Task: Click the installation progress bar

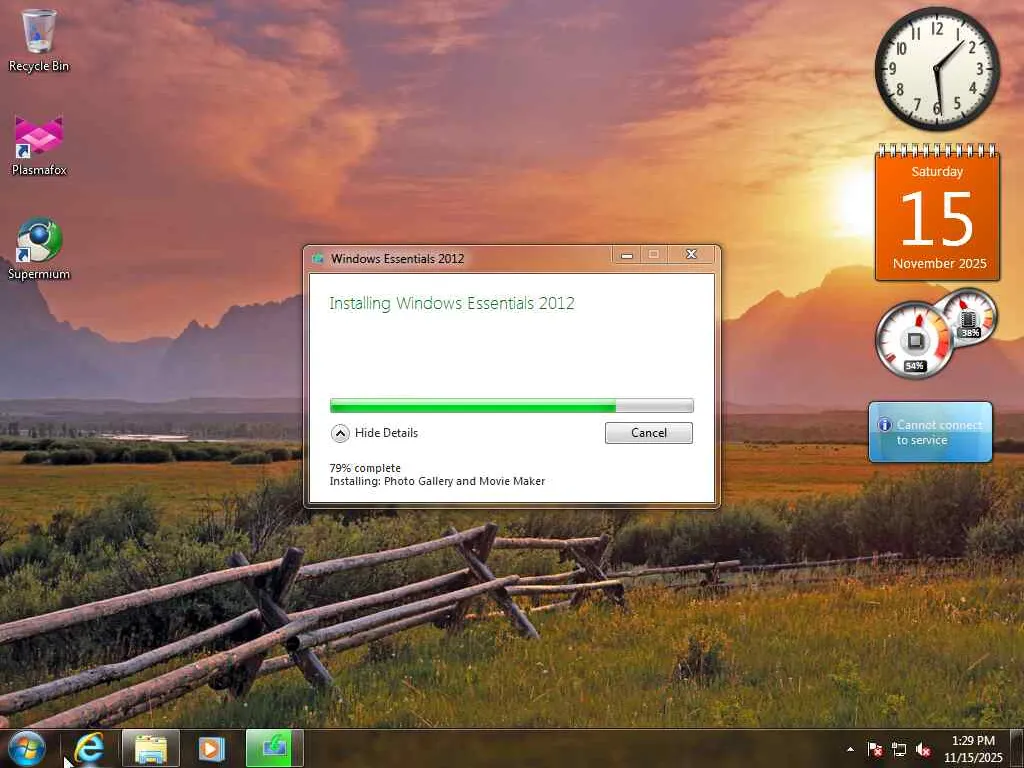Action: point(511,406)
